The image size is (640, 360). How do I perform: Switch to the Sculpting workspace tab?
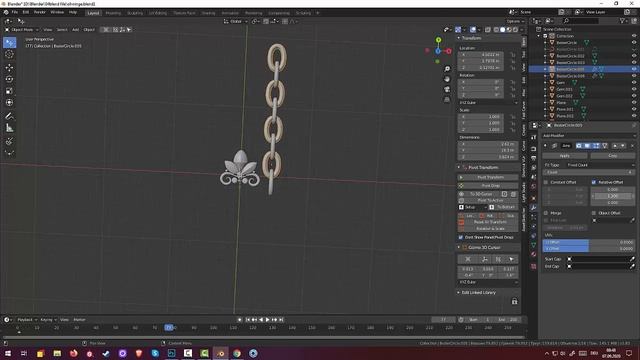pos(135,13)
